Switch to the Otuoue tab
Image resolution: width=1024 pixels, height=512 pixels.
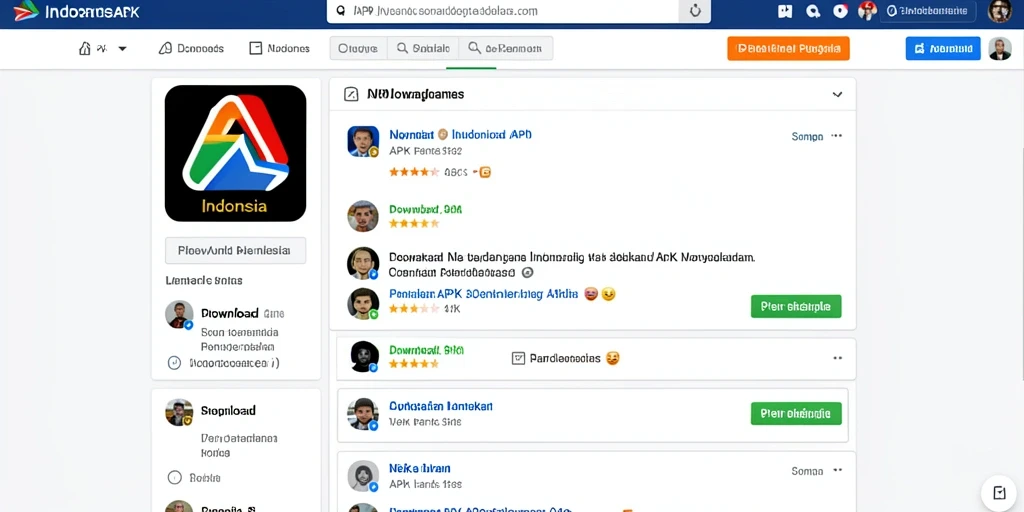click(359, 48)
